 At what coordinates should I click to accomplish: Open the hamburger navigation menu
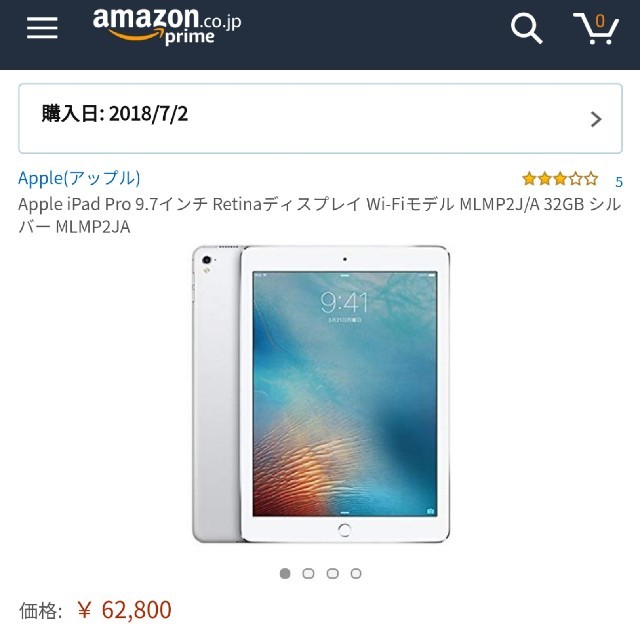pyautogui.click(x=42, y=28)
